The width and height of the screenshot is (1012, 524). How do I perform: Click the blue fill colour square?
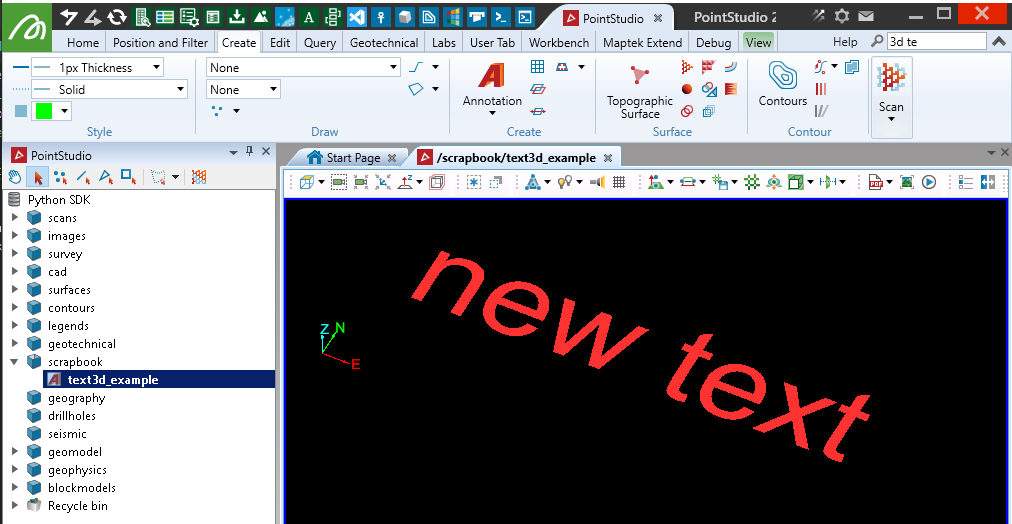click(21, 111)
